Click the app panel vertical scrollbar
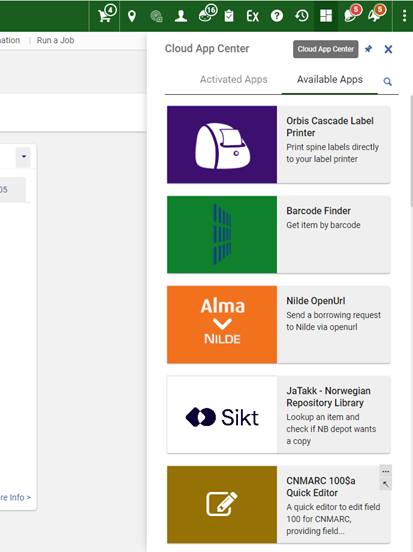 [411, 151]
